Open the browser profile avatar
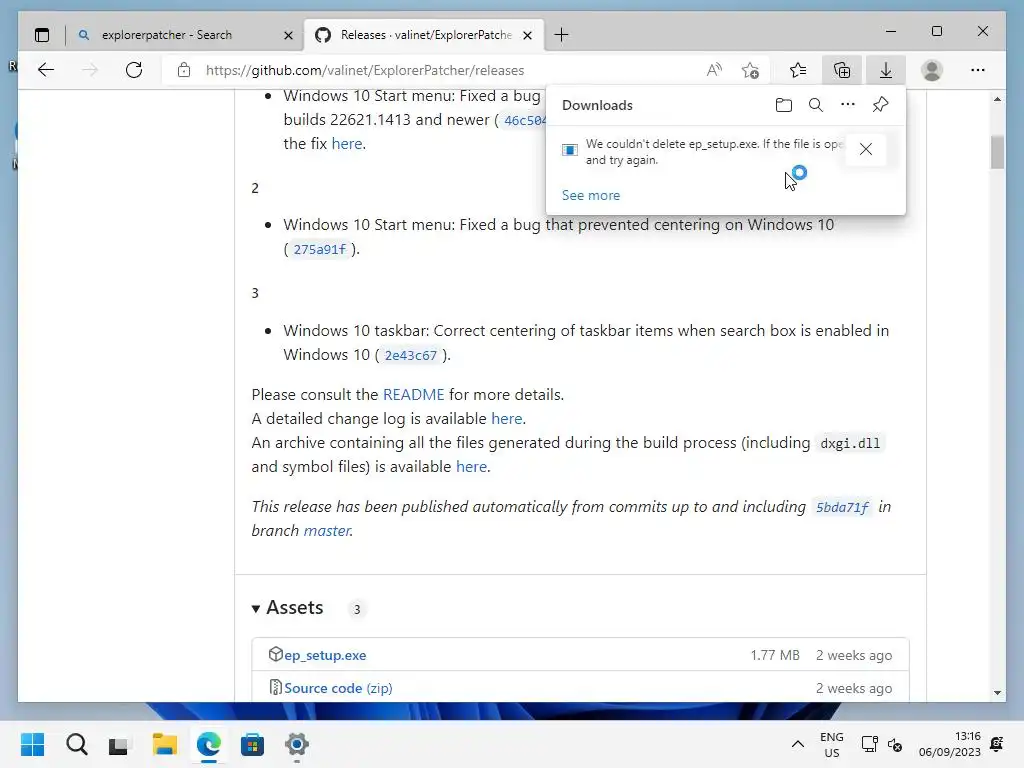Image resolution: width=1024 pixels, height=768 pixels. pos(932,70)
